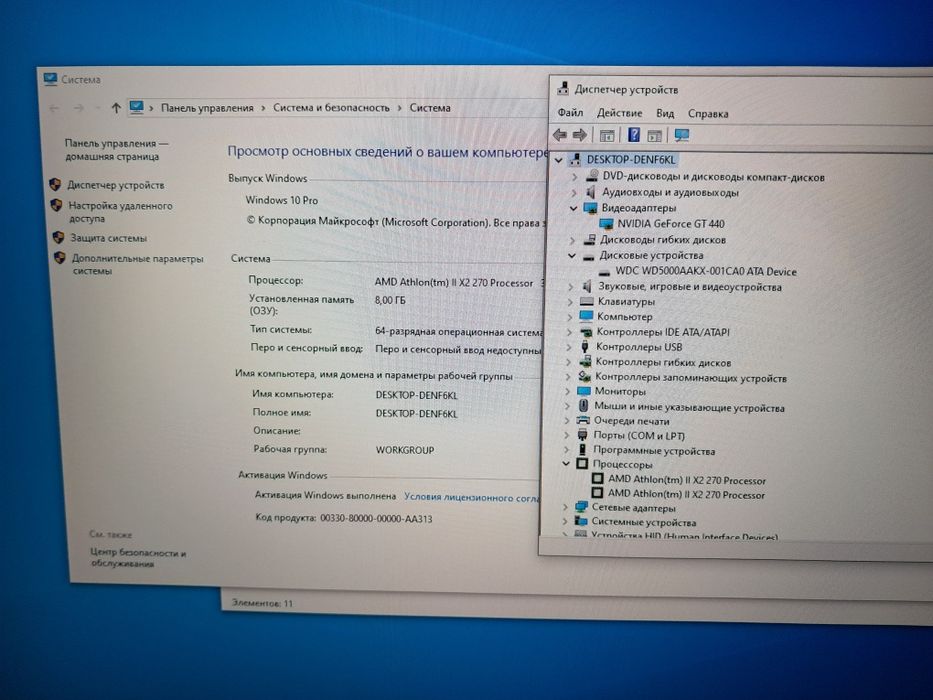933x700 pixels.
Task: Click the show/hide console tree toolbar icon
Action: pos(606,136)
